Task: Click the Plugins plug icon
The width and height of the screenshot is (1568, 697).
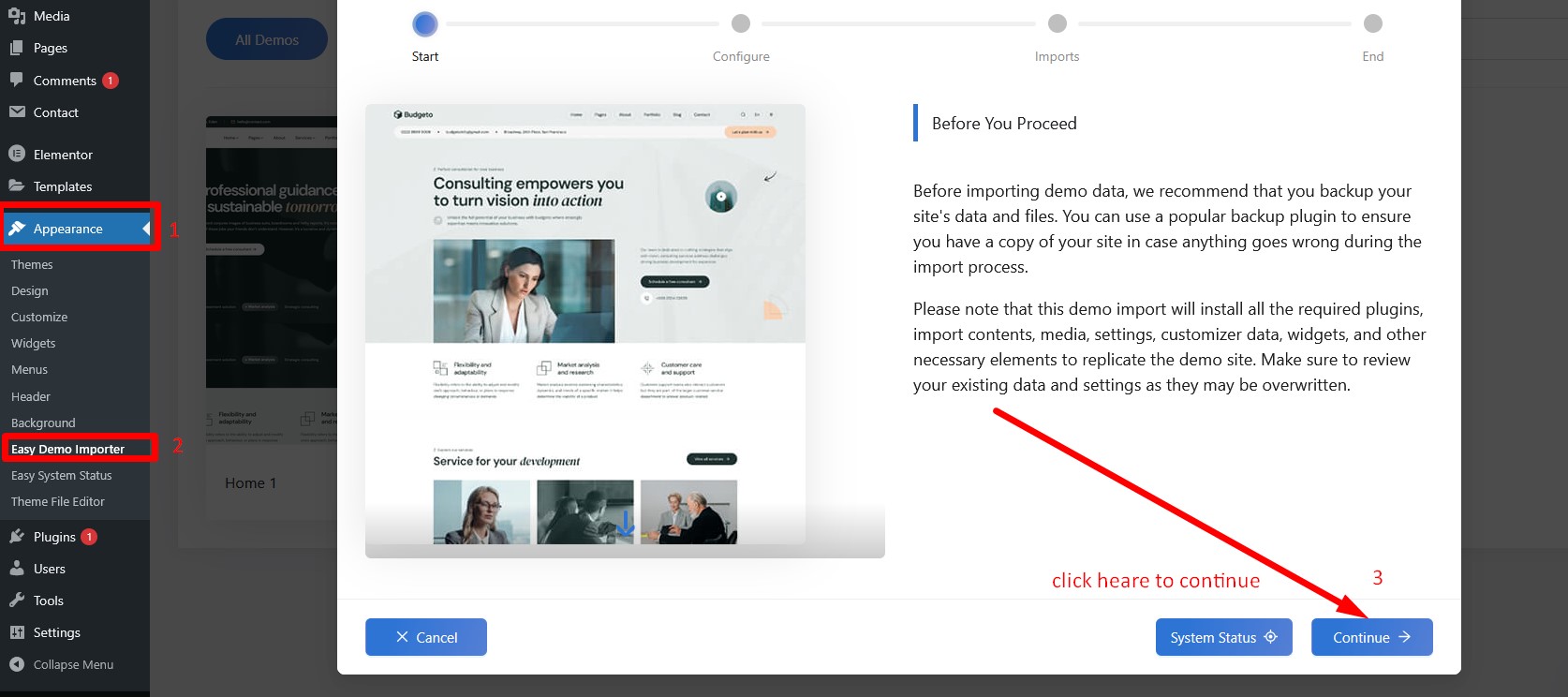Action: click(17, 537)
